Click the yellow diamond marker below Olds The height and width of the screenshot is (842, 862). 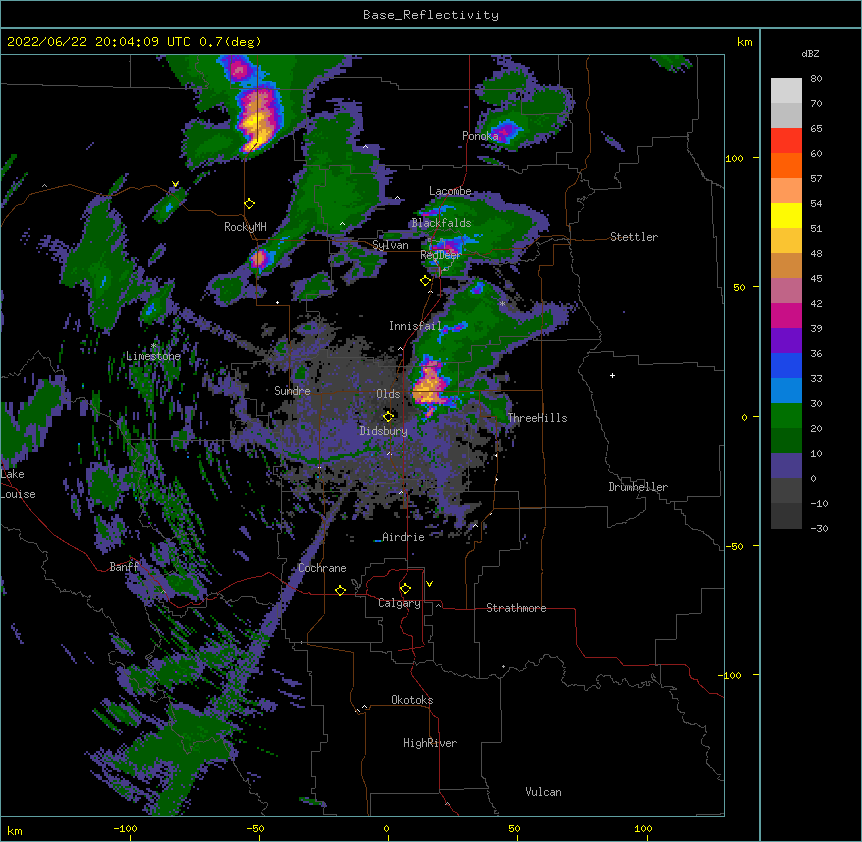click(389, 417)
